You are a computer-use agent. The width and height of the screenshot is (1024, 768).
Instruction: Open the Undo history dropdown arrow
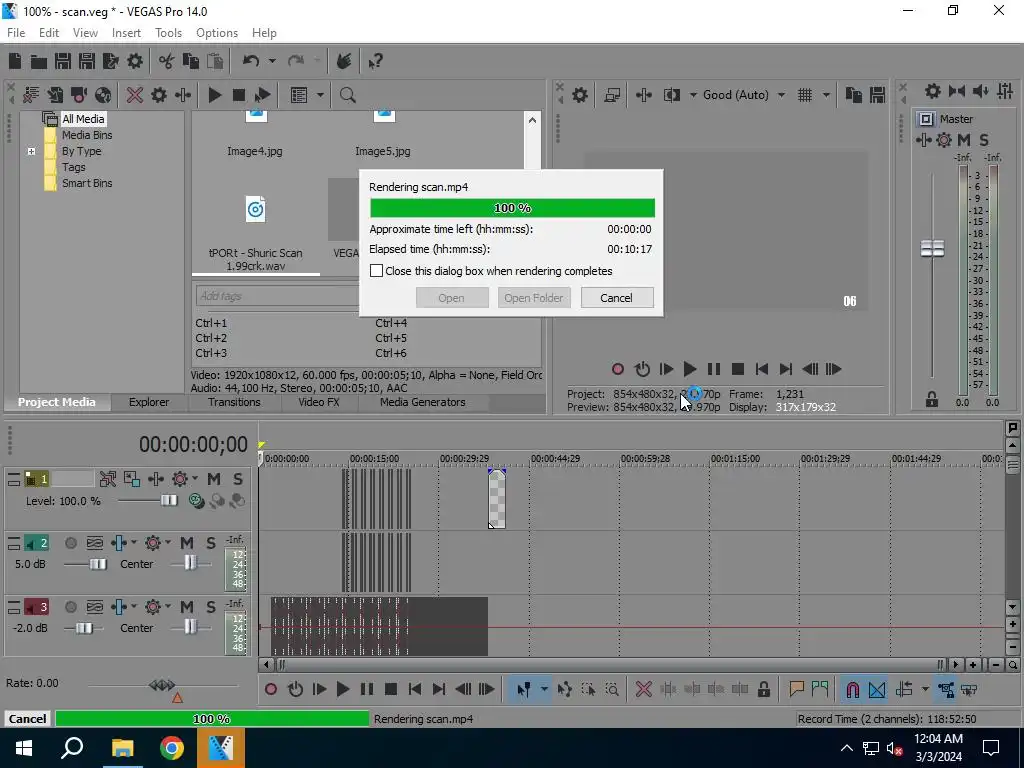point(272,61)
